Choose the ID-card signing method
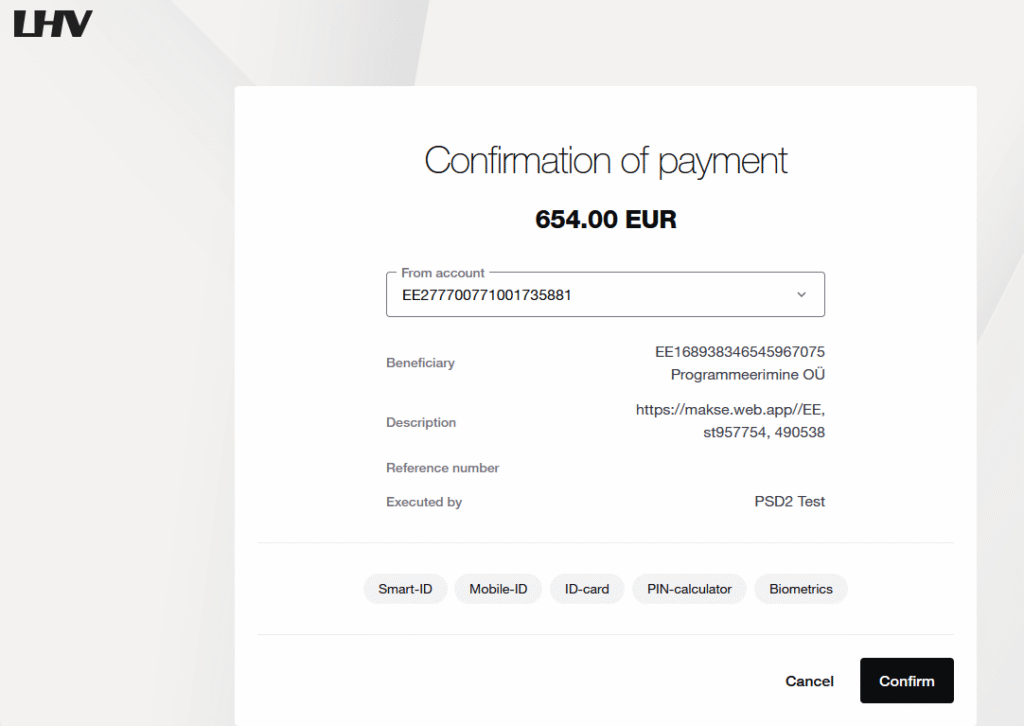Viewport: 1024px width, 726px height. click(587, 589)
